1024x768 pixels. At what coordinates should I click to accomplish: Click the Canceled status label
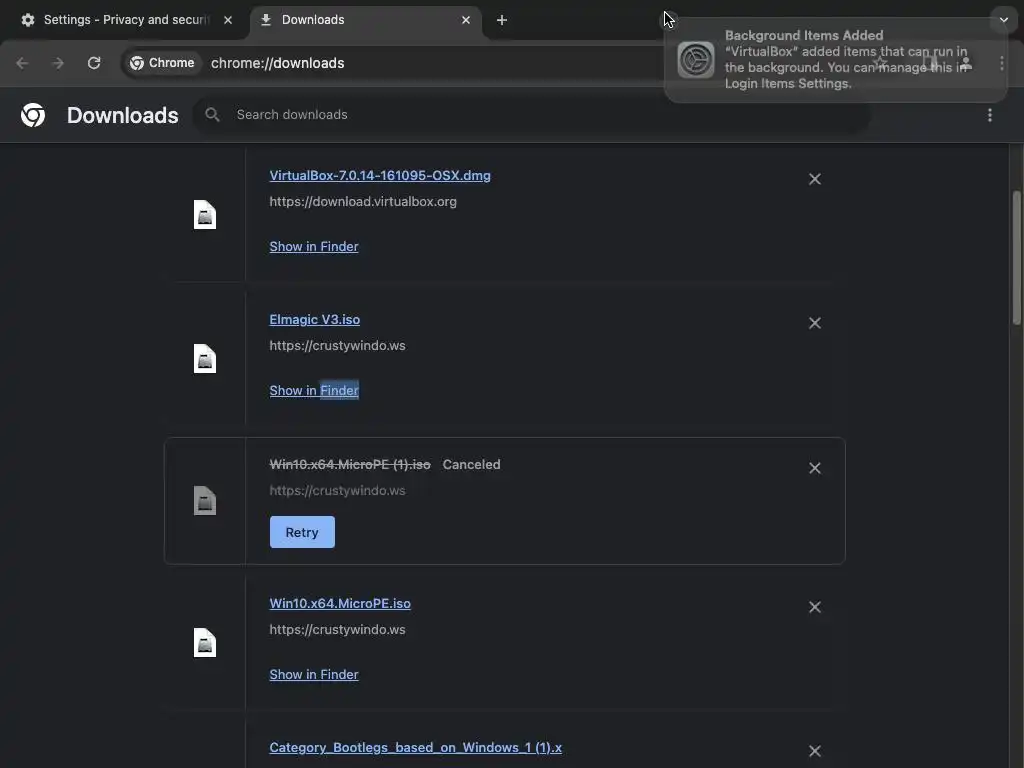[472, 464]
